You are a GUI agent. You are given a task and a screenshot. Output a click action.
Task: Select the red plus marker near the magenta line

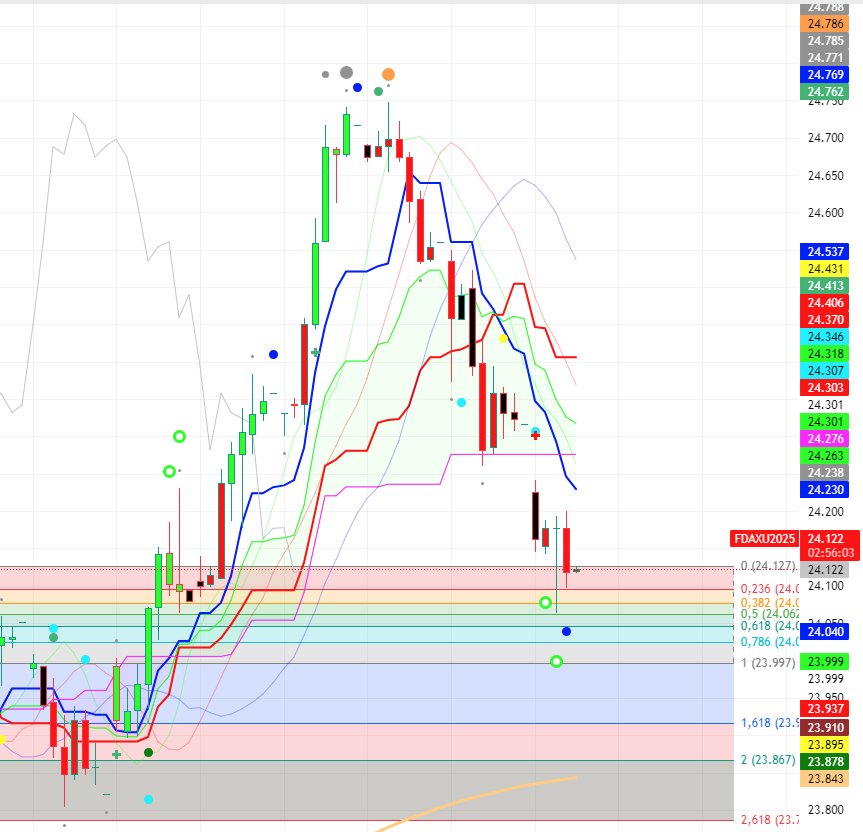[535, 435]
